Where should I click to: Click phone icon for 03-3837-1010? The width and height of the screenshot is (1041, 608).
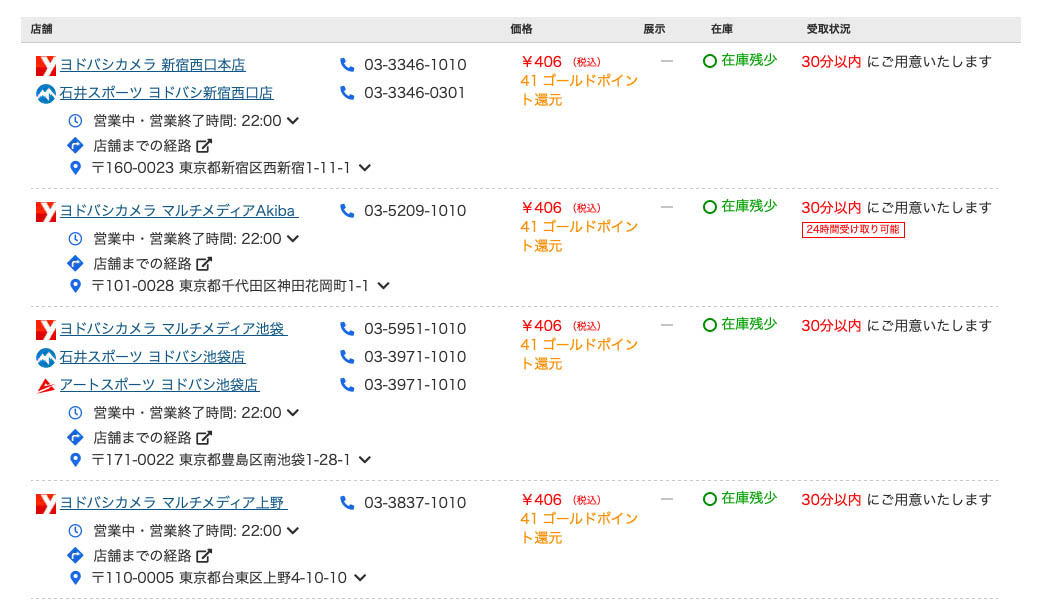[x=347, y=502]
